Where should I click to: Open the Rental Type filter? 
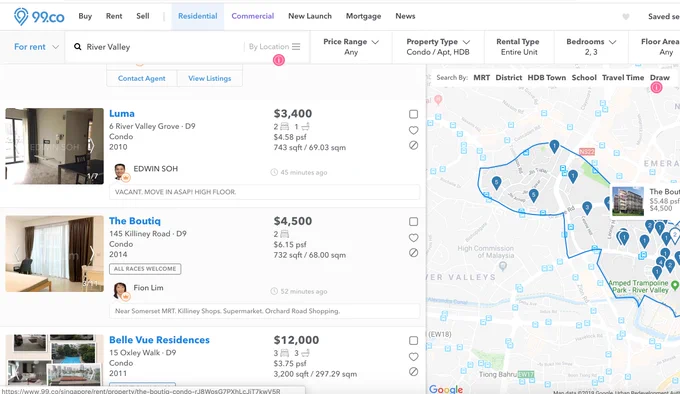(x=519, y=47)
